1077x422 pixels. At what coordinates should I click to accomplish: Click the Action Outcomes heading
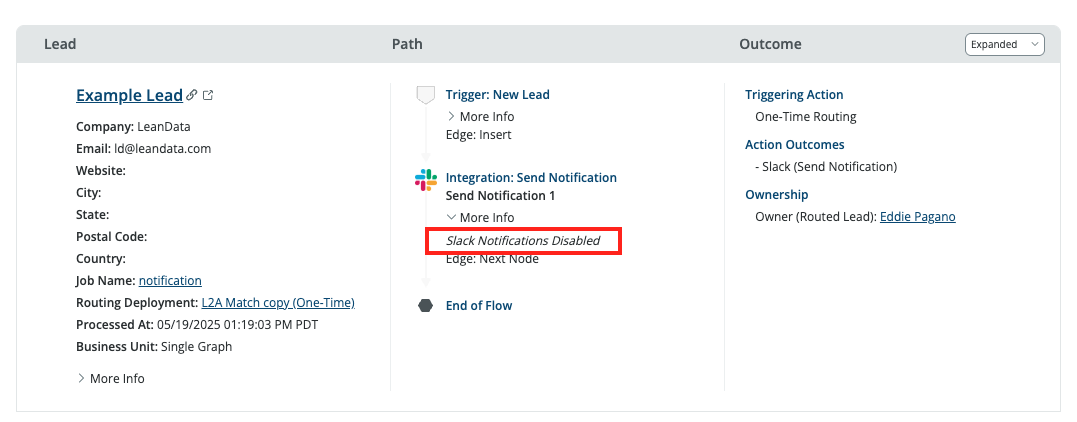click(x=794, y=145)
